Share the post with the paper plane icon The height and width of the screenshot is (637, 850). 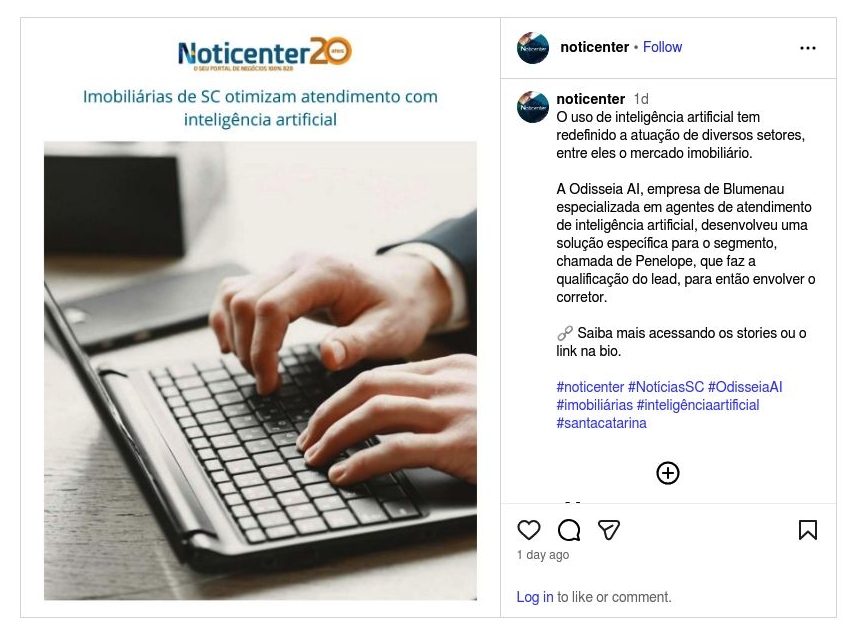[608, 530]
